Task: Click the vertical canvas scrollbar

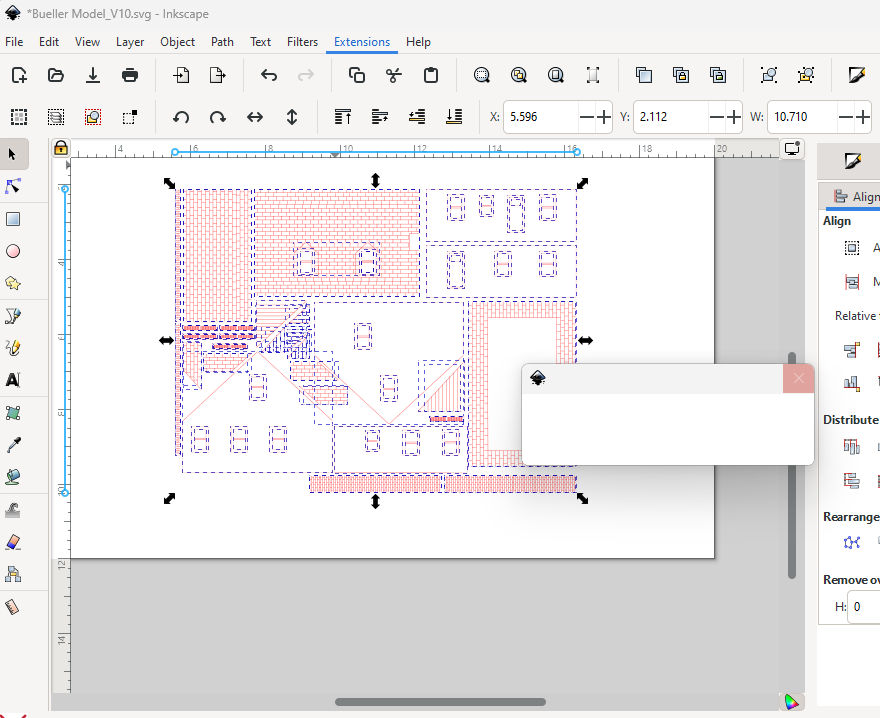Action: click(792, 465)
